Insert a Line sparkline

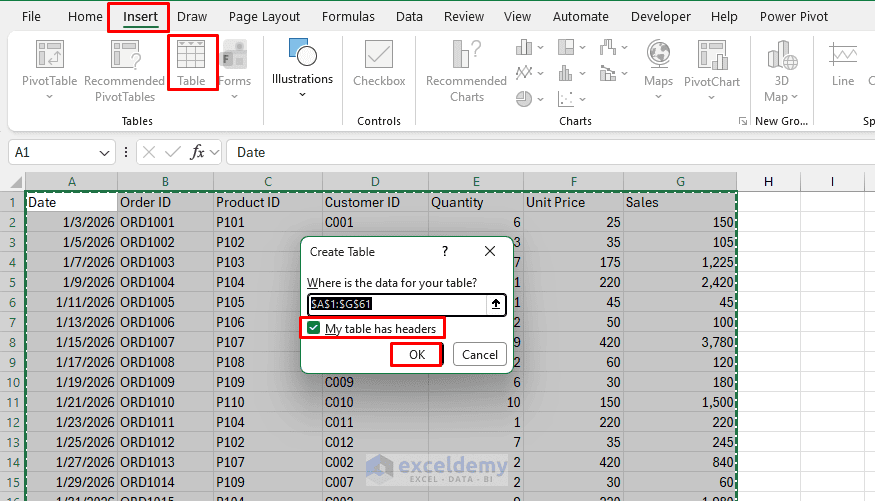pyautogui.click(x=843, y=62)
